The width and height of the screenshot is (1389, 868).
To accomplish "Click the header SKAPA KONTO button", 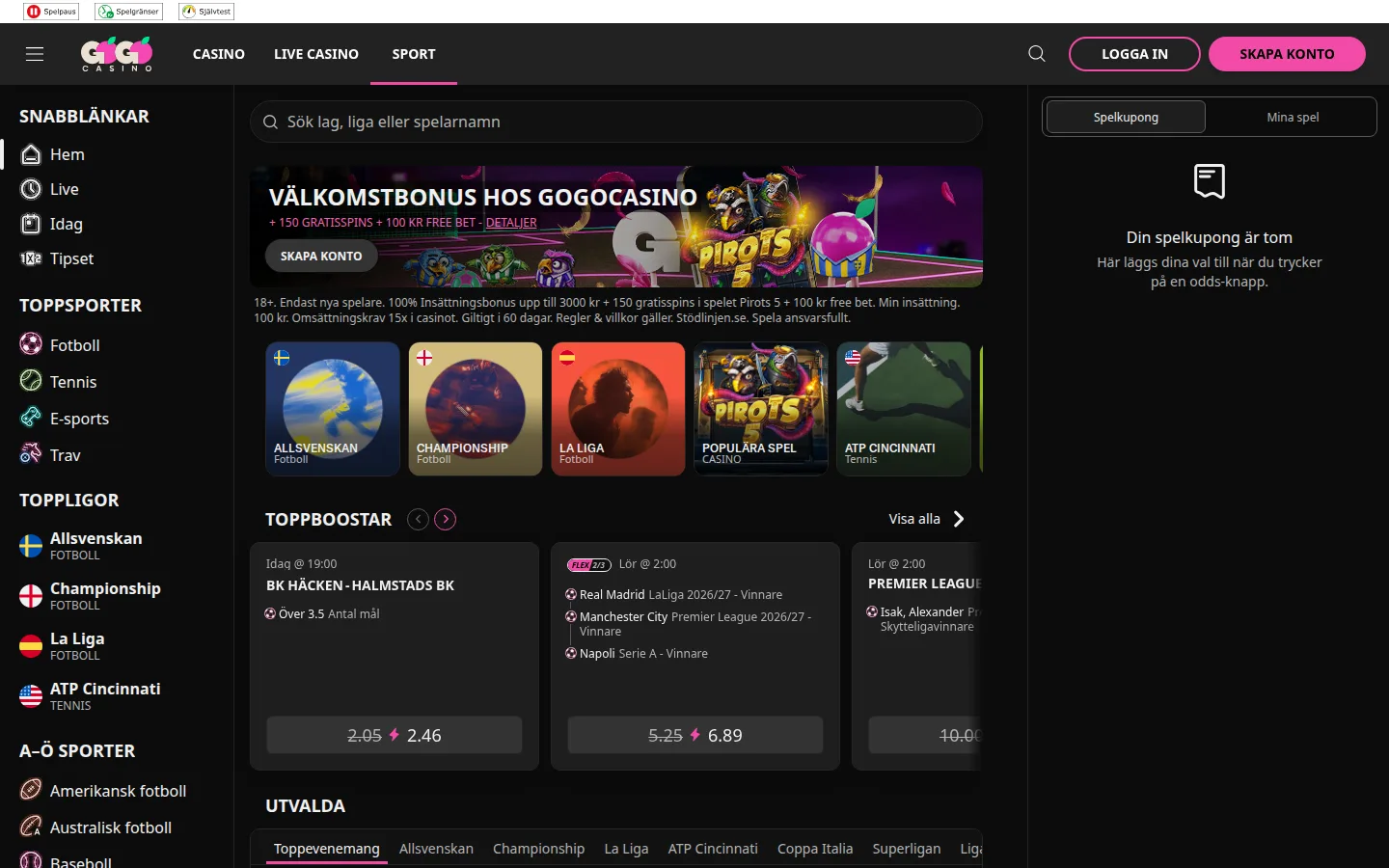I will [x=1287, y=54].
